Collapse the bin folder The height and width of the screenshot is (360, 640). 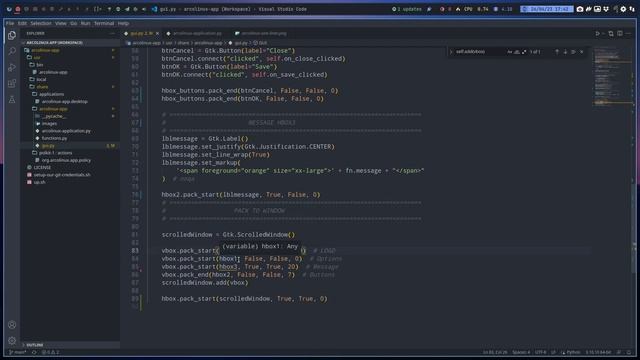[40, 65]
